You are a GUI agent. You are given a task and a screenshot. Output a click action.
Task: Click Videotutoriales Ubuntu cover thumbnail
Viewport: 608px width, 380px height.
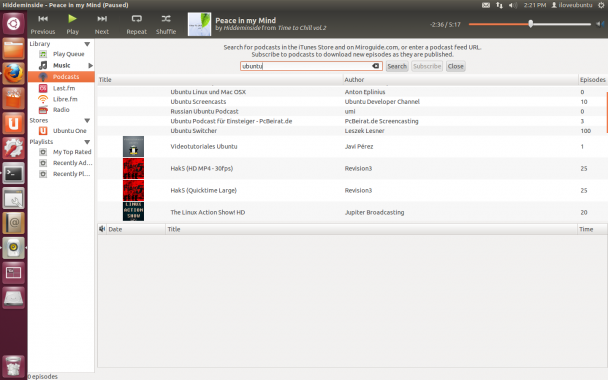133,146
